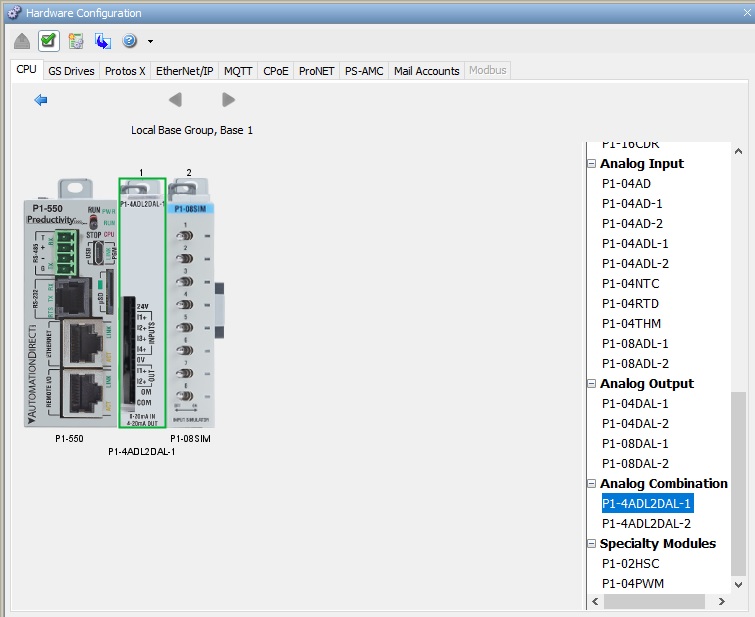Image resolution: width=755 pixels, height=617 pixels.
Task: Select P1-04PWM specialty module
Action: pos(633,584)
